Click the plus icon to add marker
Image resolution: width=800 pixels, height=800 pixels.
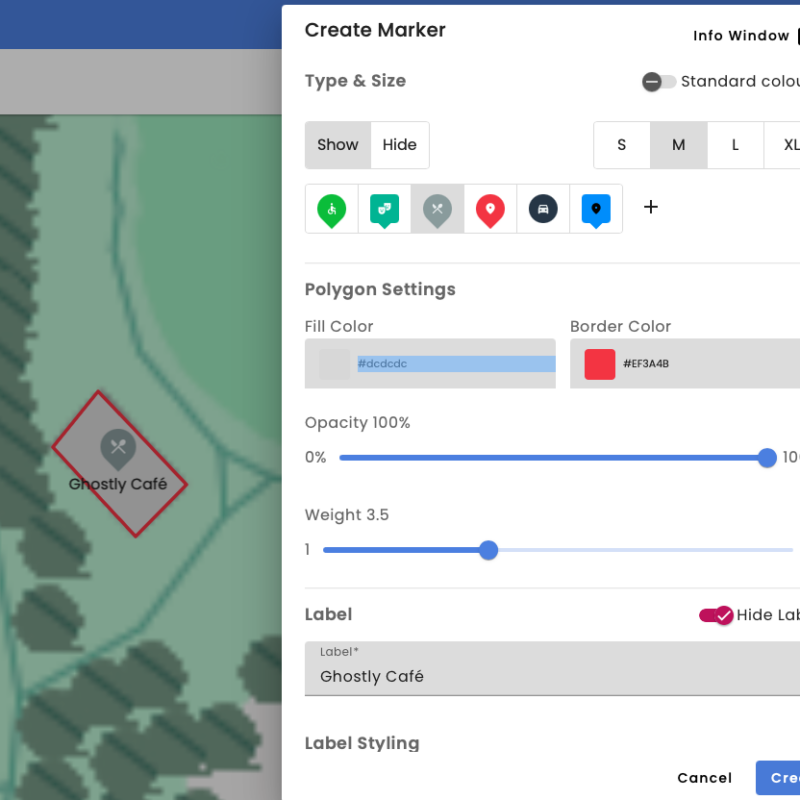651,207
